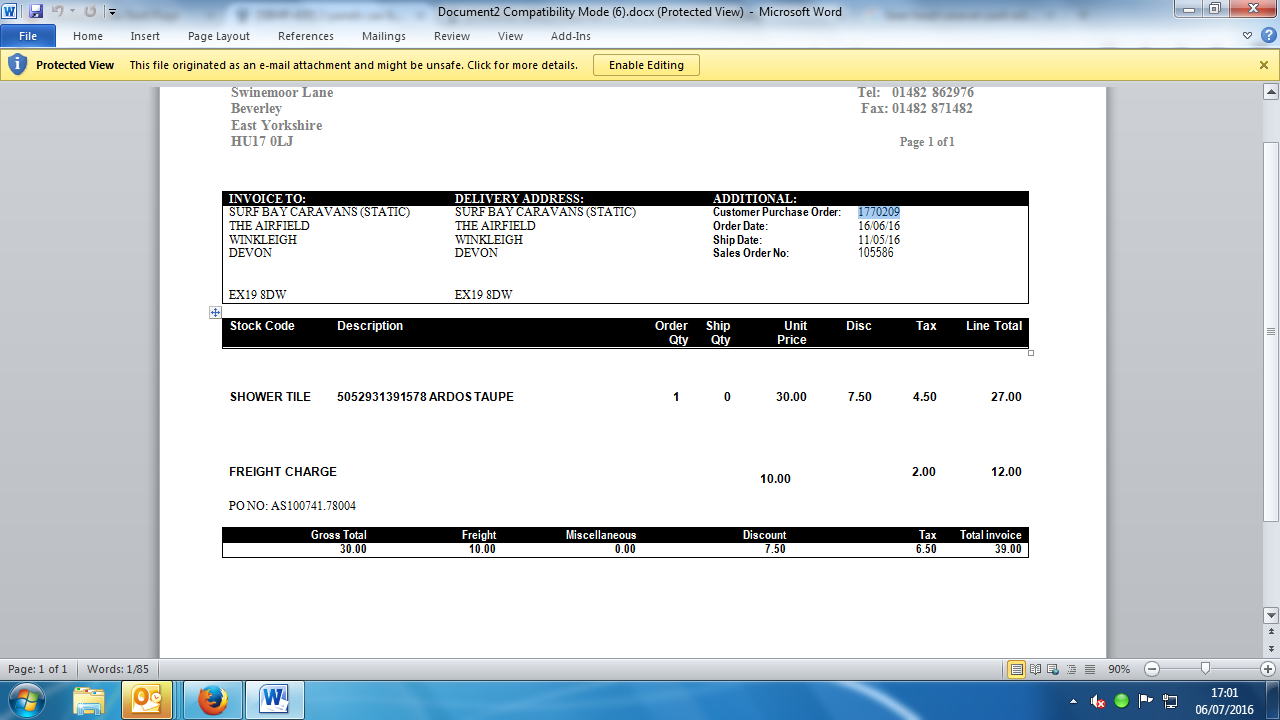Screen dimensions: 1280x720
Task: Toggle Print Layout view button
Action: 1017,669
